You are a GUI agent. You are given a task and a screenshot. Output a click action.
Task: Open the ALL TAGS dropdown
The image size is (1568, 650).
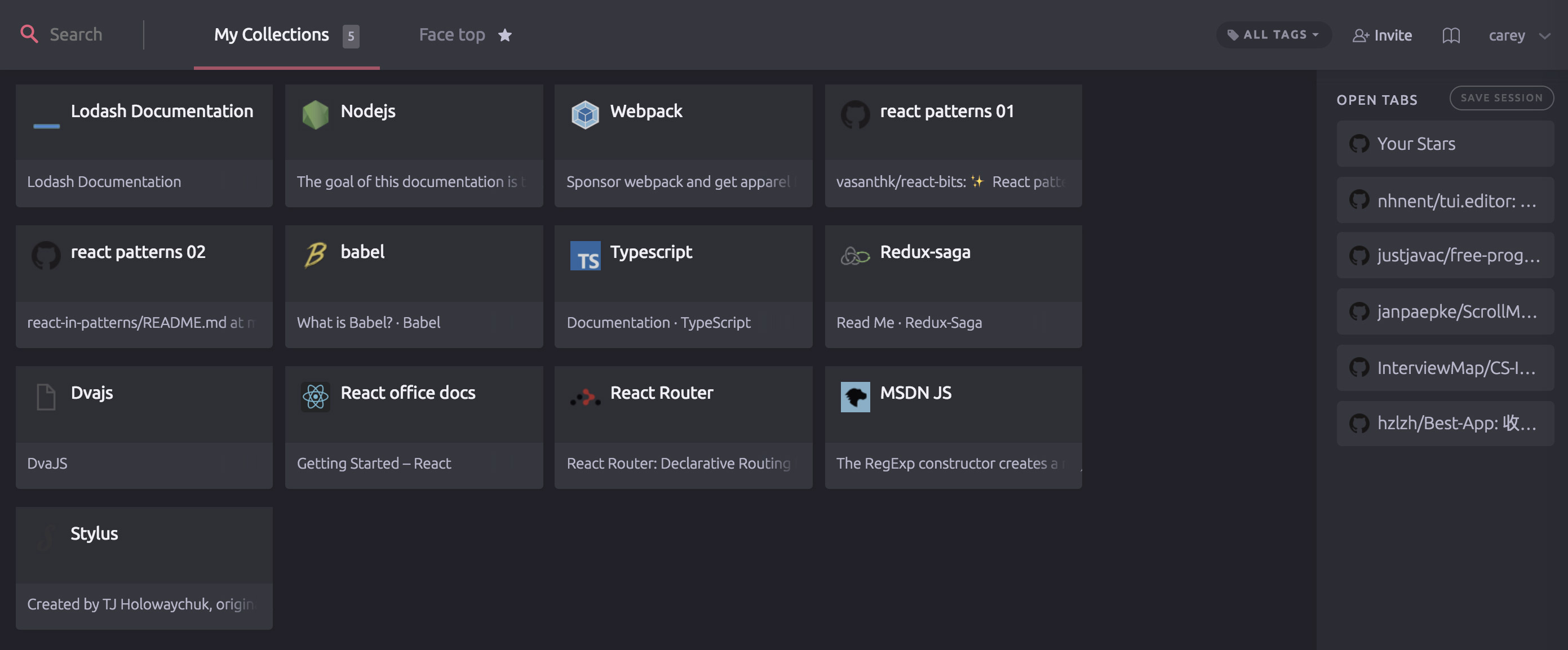click(1273, 35)
